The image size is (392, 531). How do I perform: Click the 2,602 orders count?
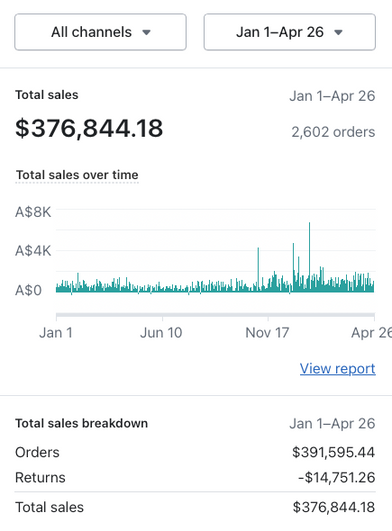[x=333, y=132]
